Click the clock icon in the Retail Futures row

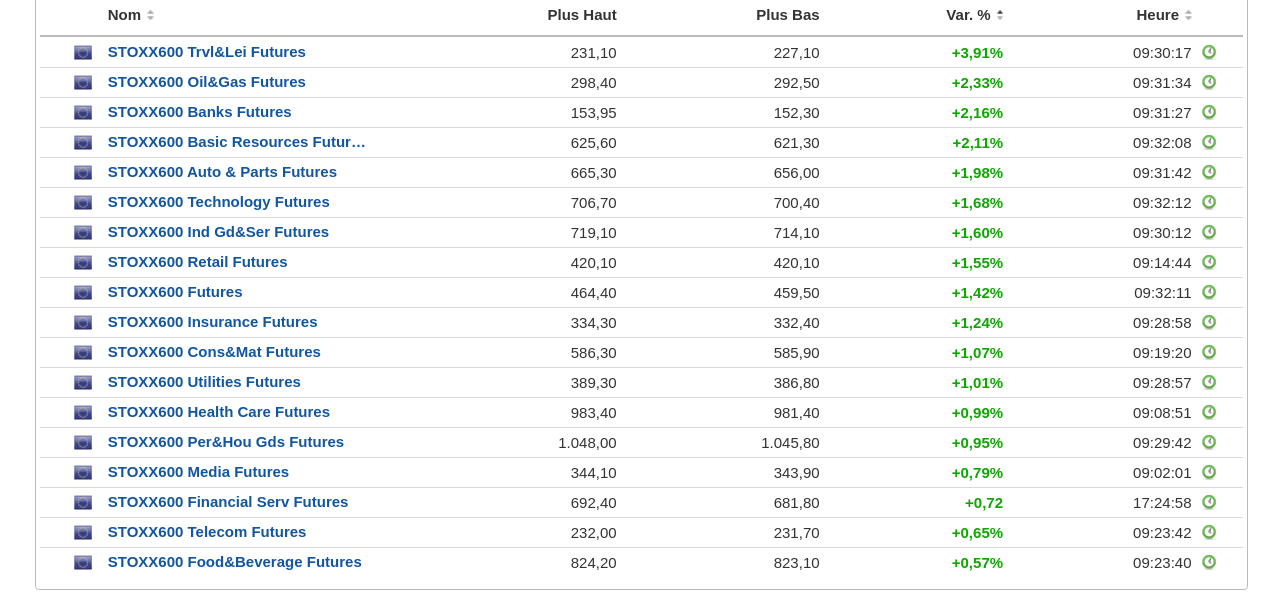pyautogui.click(x=1208, y=262)
